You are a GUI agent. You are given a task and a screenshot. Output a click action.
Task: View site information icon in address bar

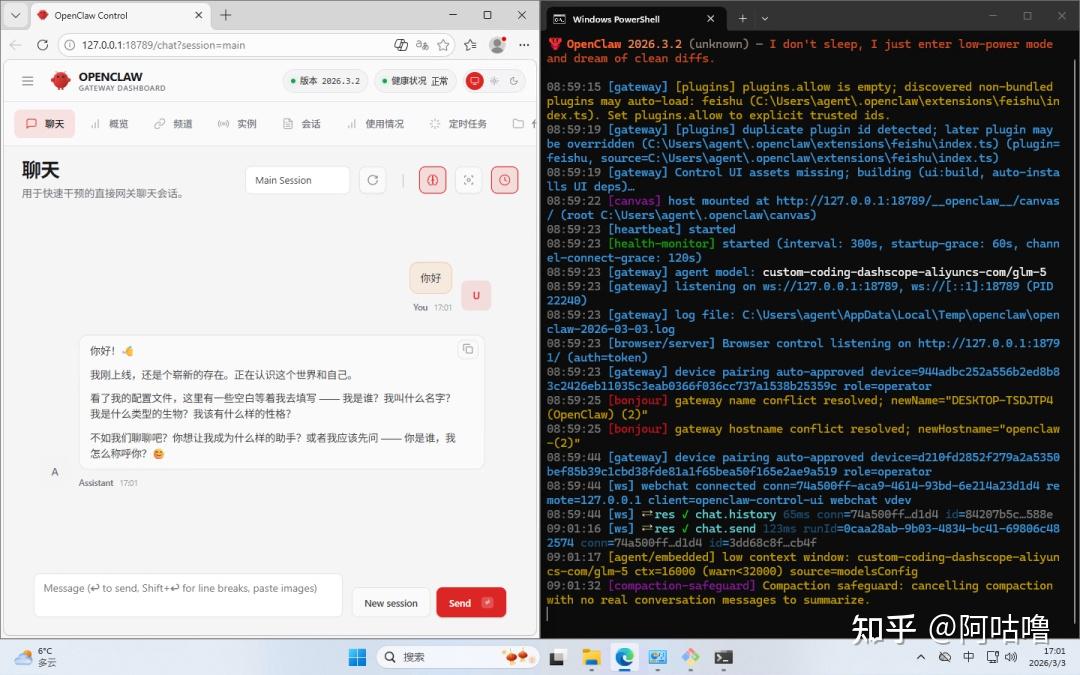click(x=69, y=45)
